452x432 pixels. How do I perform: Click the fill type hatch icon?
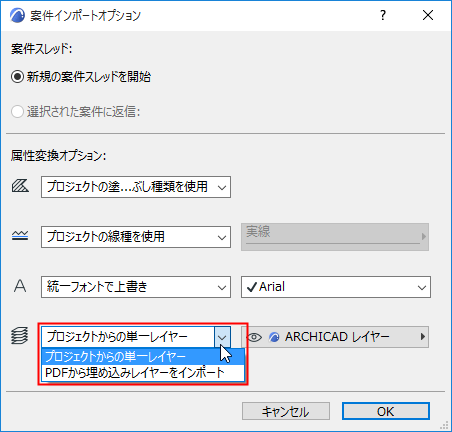20,186
